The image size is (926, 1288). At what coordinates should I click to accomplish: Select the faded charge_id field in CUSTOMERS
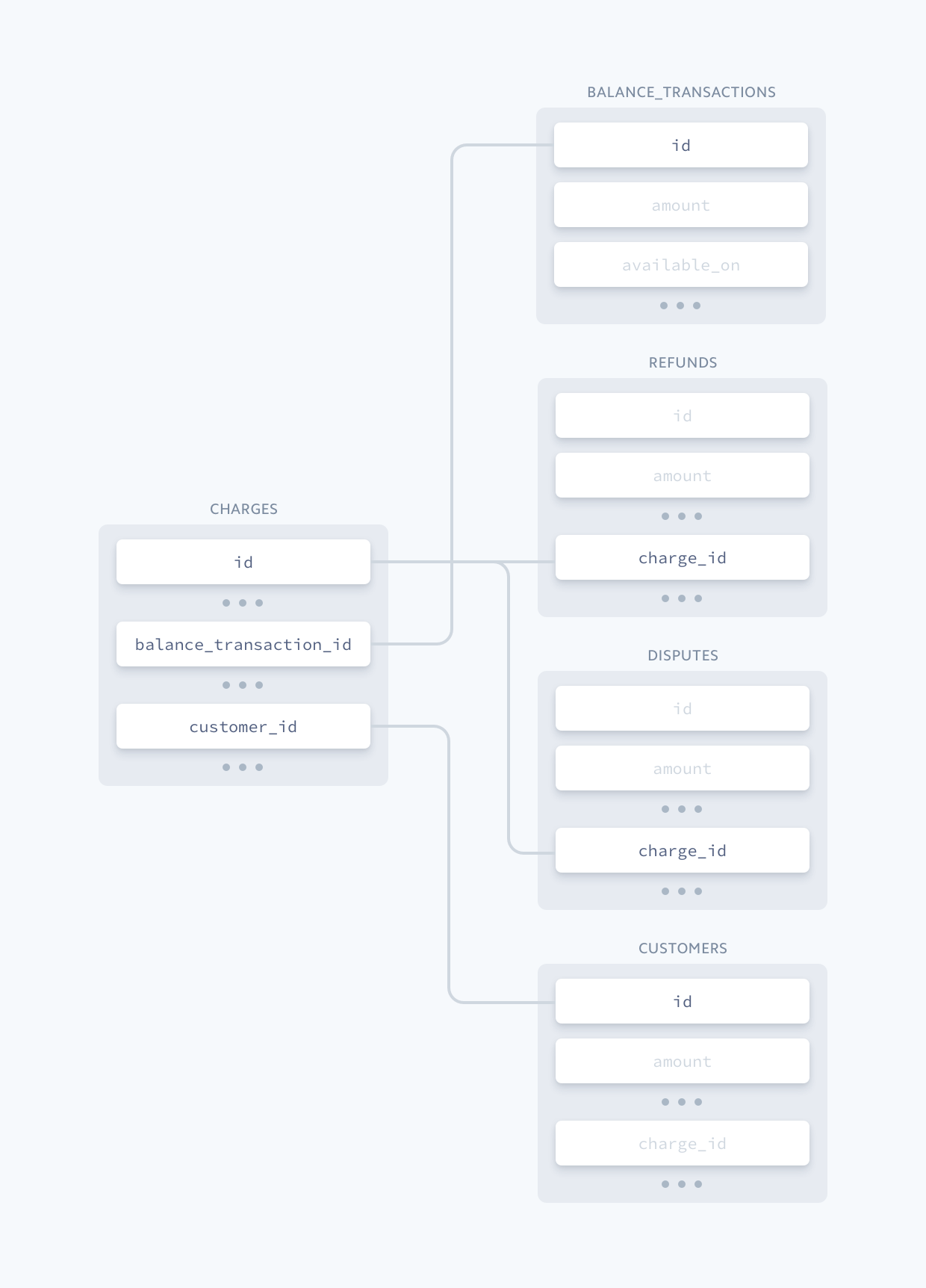click(683, 1143)
